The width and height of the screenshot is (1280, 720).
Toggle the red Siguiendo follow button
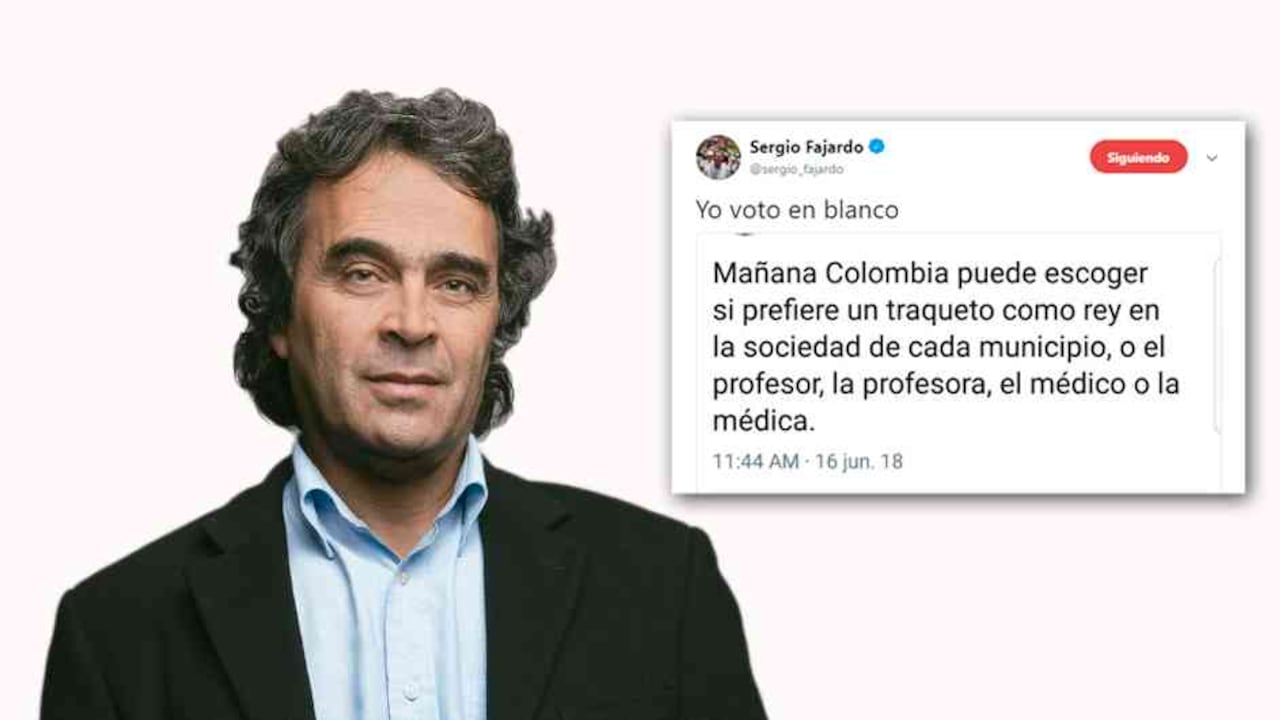tap(1138, 157)
